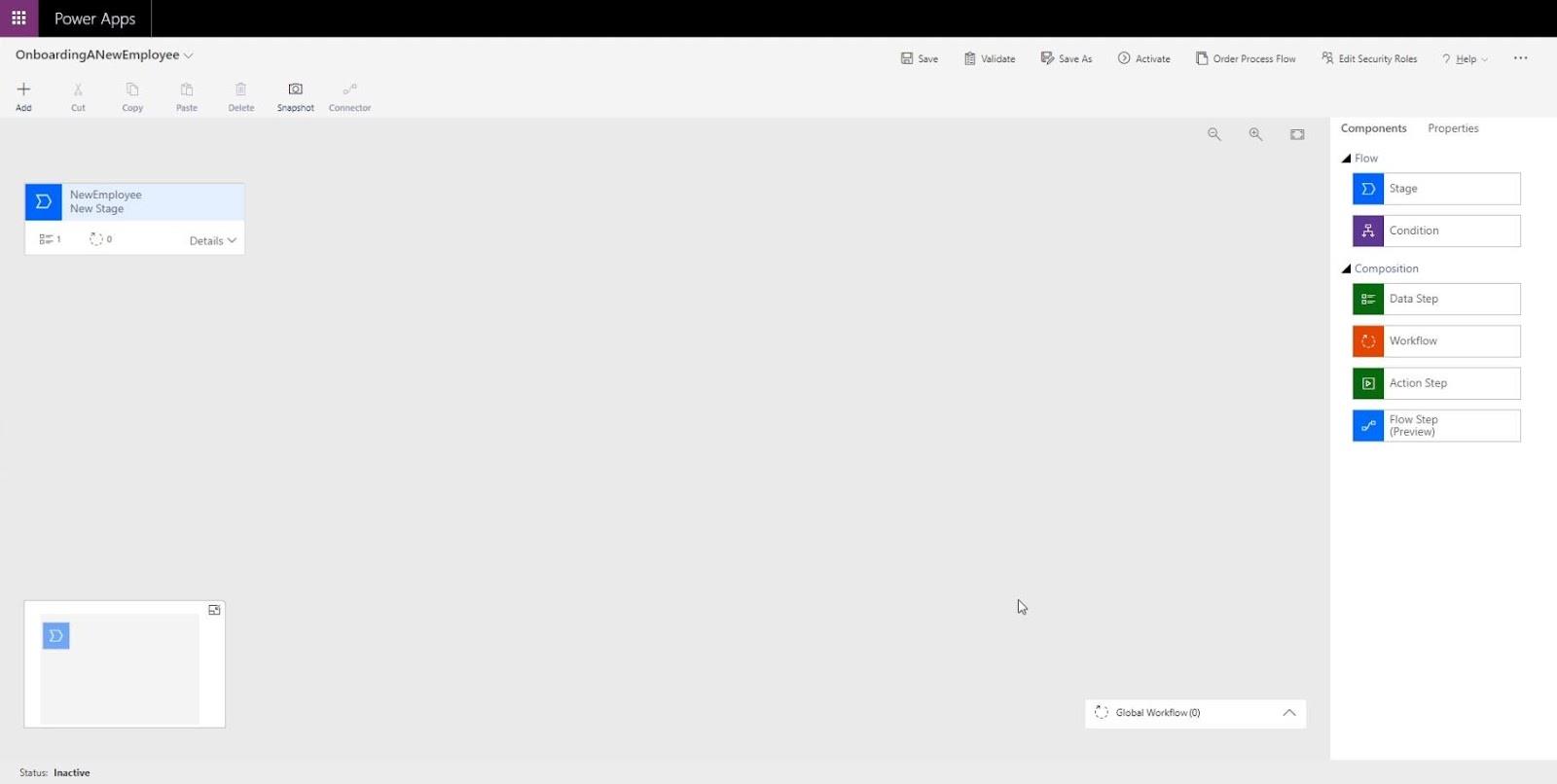Click the Validate button
Image resolution: width=1557 pixels, height=784 pixels.
point(990,58)
